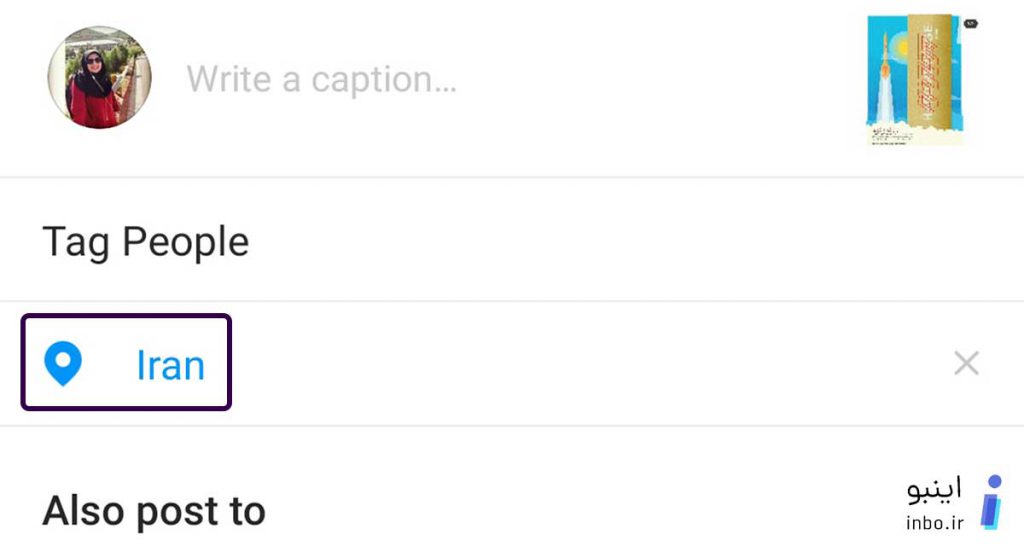This screenshot has width=1024, height=546.
Task: Click the blue location pin icon
Action: (x=63, y=364)
